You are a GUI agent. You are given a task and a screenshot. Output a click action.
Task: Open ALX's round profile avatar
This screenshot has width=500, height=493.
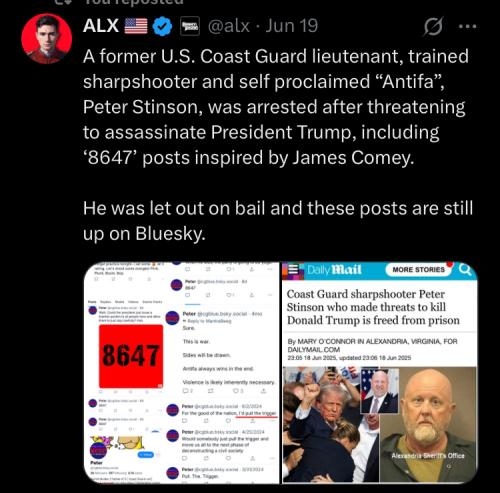click(47, 39)
